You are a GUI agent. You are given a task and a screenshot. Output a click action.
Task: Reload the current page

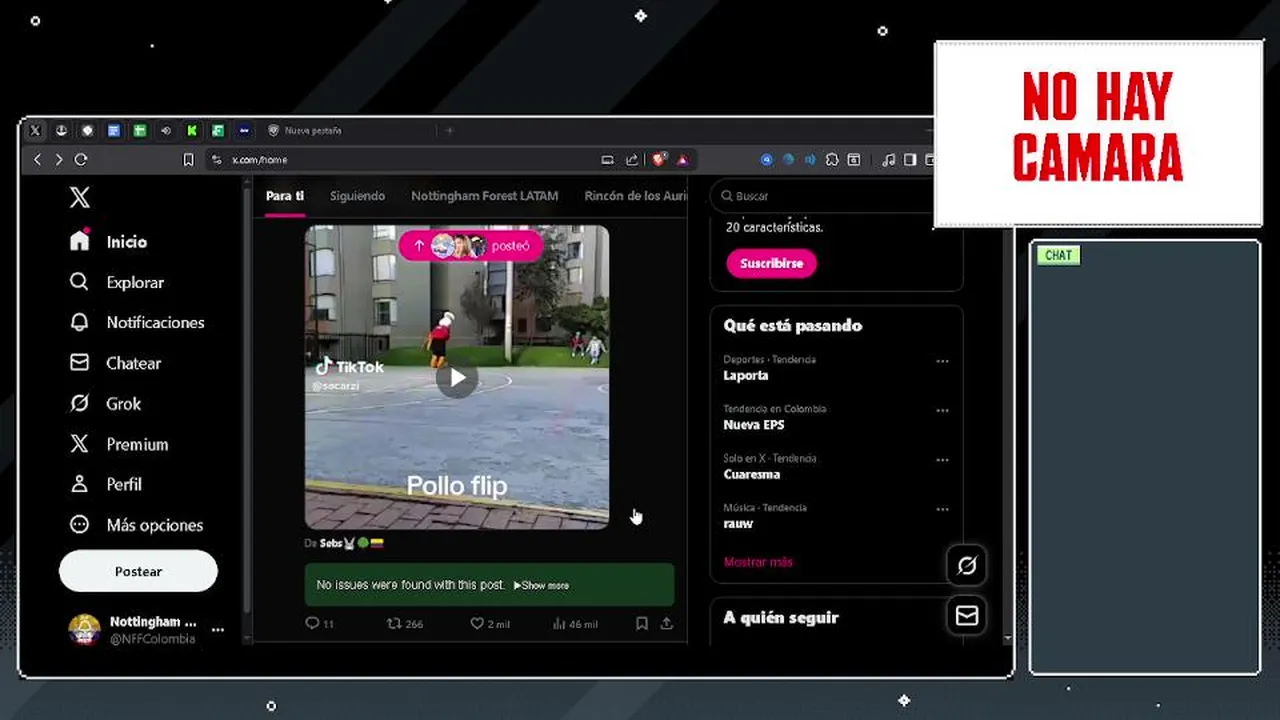tap(81, 160)
